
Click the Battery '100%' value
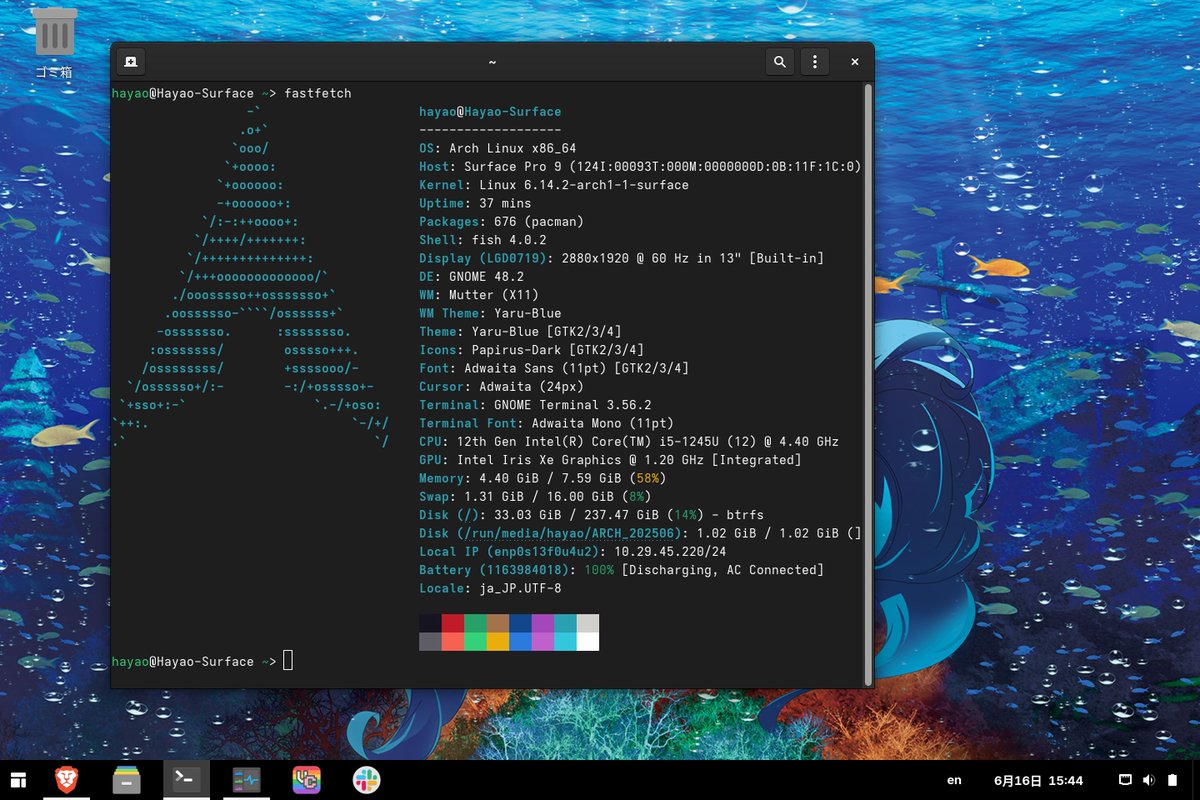pyautogui.click(x=599, y=570)
